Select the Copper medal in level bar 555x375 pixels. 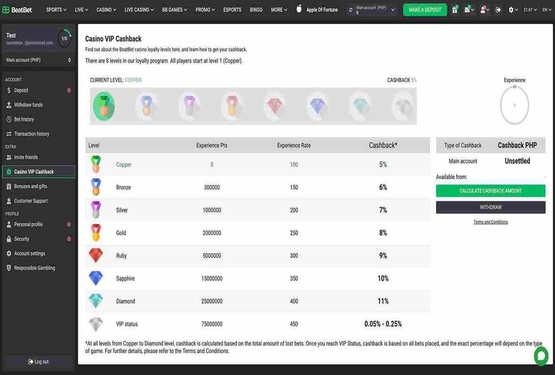104,106
